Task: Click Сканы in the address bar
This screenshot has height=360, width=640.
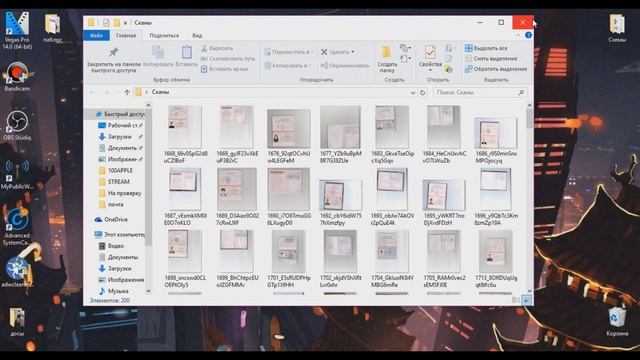Action: point(160,92)
